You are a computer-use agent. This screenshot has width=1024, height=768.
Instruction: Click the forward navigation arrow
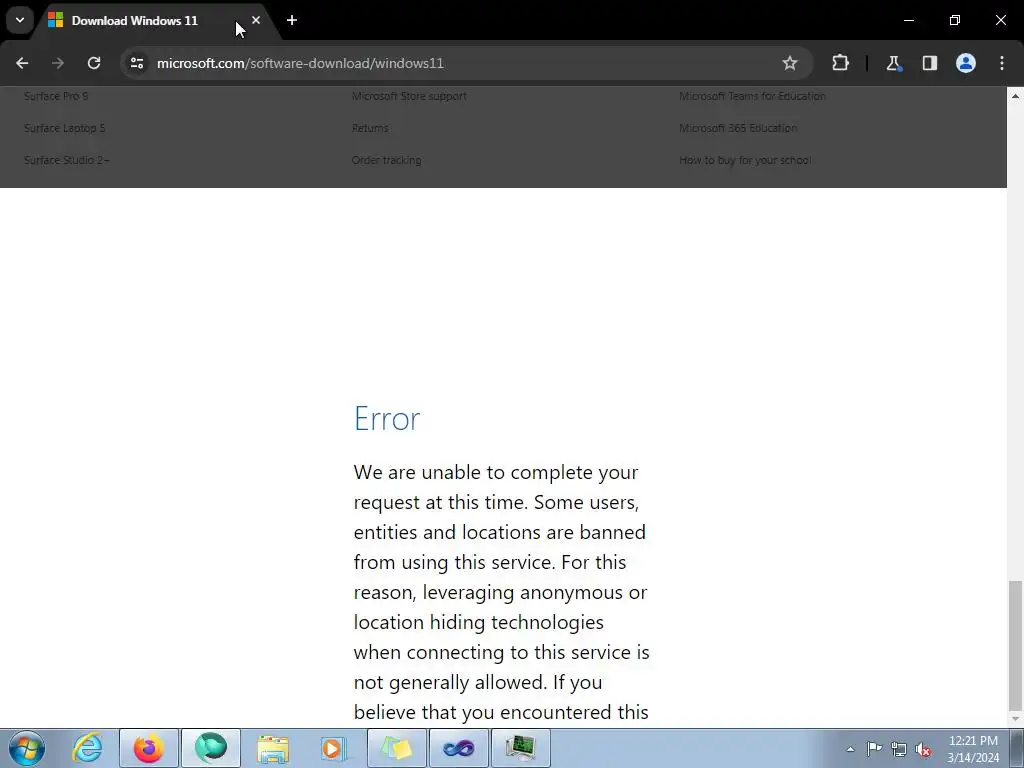click(x=58, y=63)
